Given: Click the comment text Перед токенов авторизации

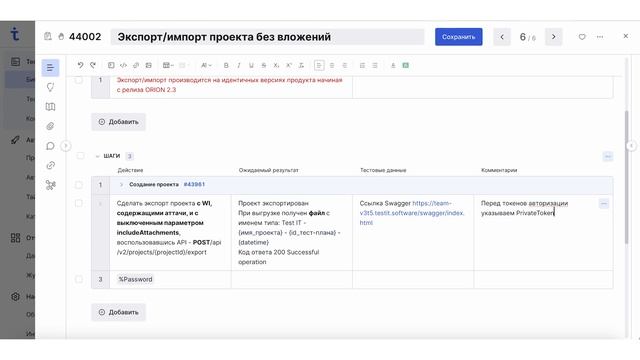Looking at the screenshot, I should click(x=524, y=203).
